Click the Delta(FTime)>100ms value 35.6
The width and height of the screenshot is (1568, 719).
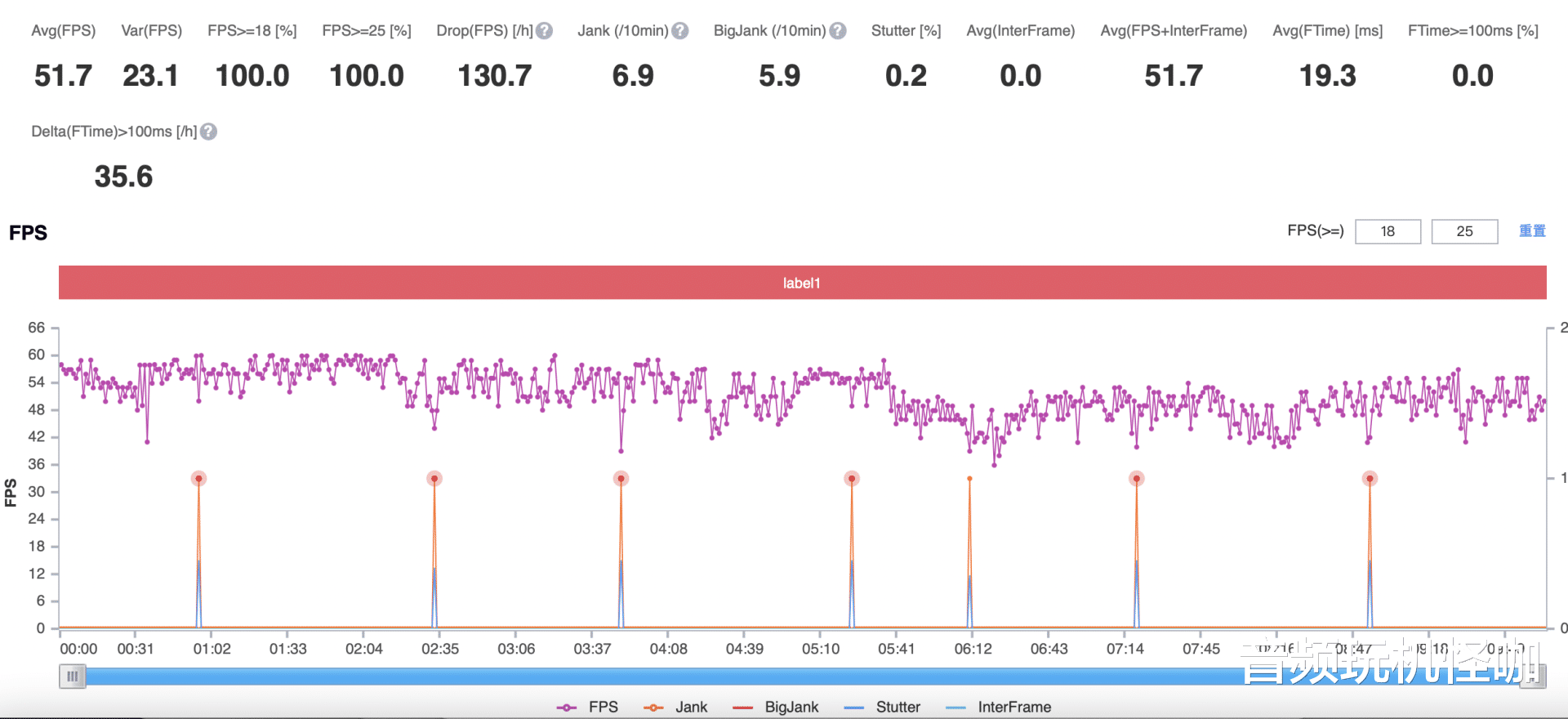pos(124,176)
